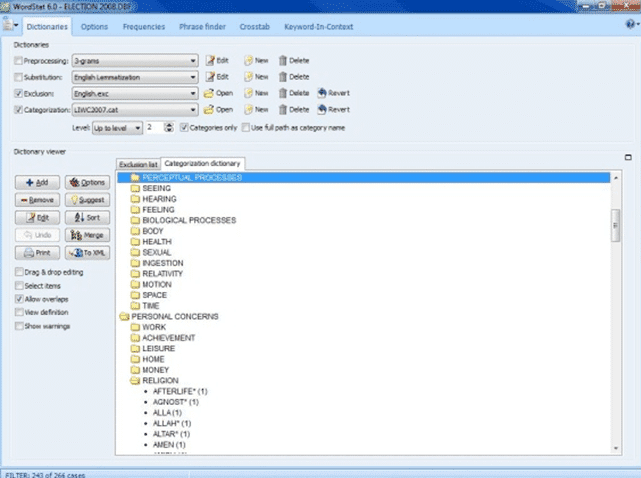
Task: Export dictionary using To XML button
Action: [87, 254]
